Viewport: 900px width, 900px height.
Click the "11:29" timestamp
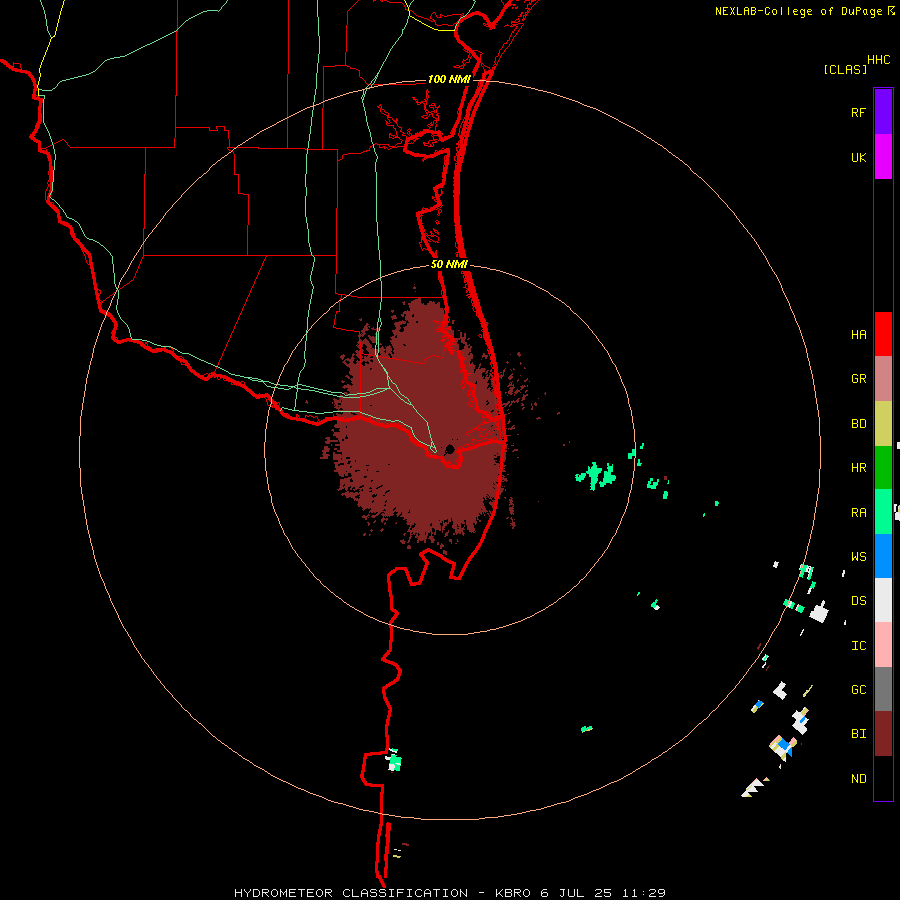coord(644,893)
